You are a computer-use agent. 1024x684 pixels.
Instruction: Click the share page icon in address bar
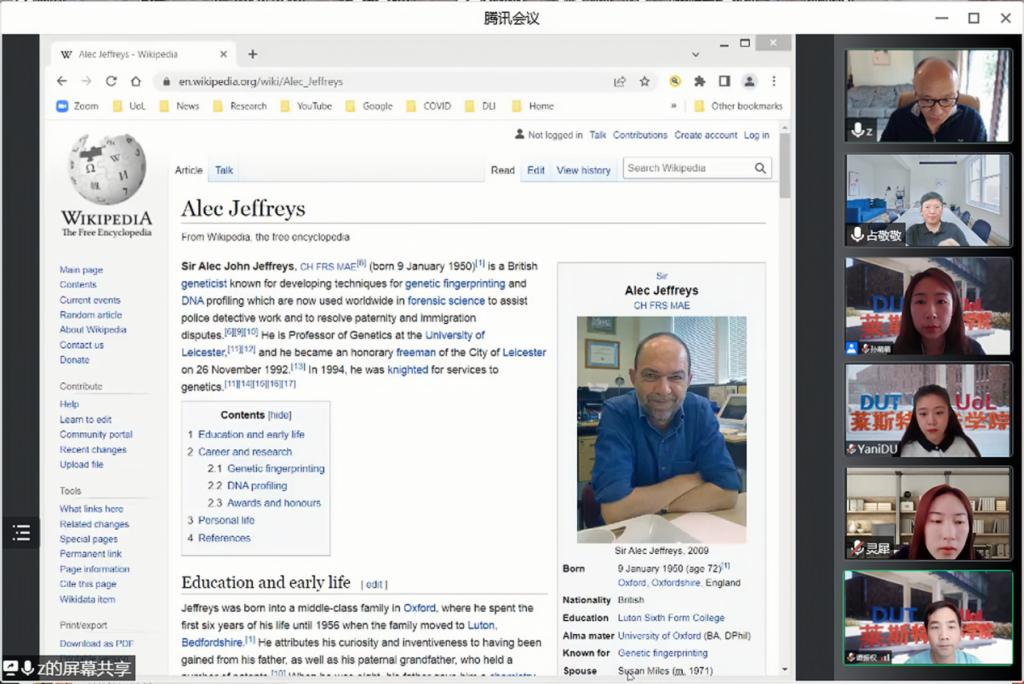point(620,81)
